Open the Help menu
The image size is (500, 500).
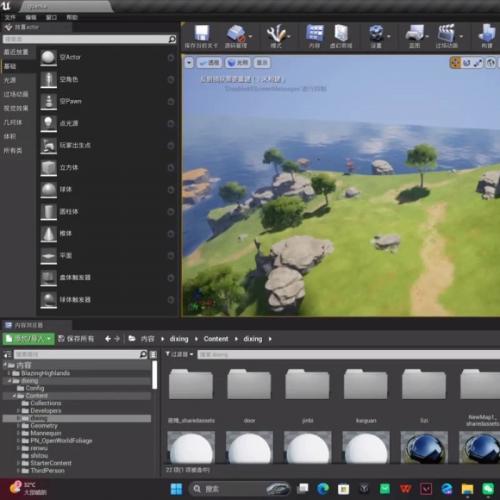click(x=72, y=17)
